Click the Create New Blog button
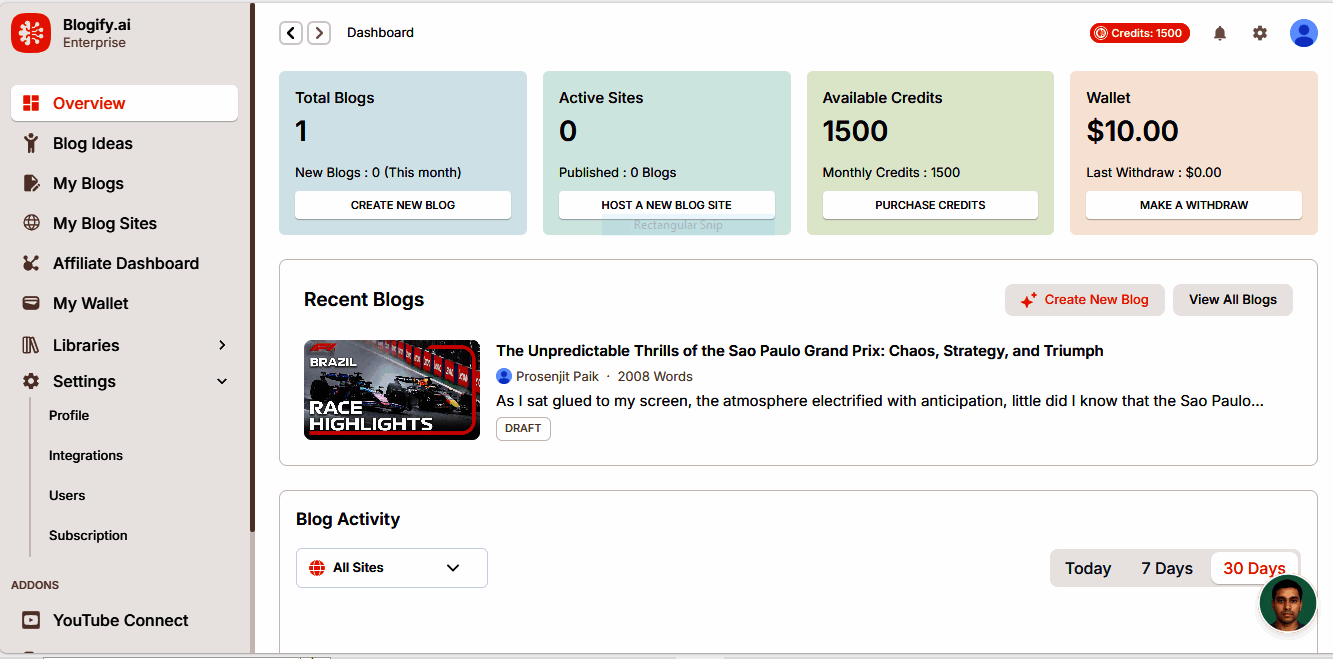Viewport: 1333px width, 659px height. (x=1084, y=299)
